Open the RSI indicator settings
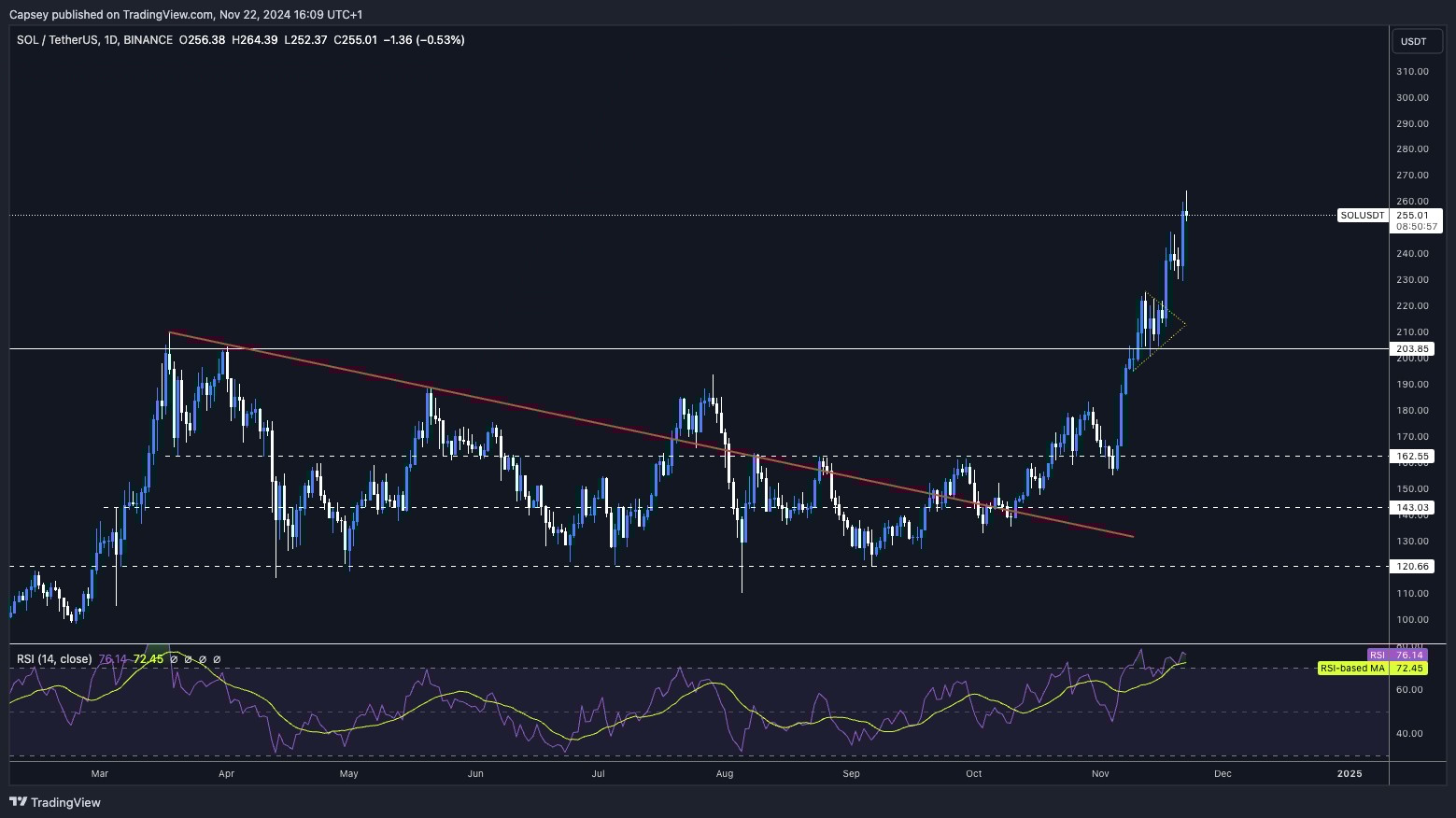Screen dimensions: 1456x818 pyautogui.click(x=189, y=659)
